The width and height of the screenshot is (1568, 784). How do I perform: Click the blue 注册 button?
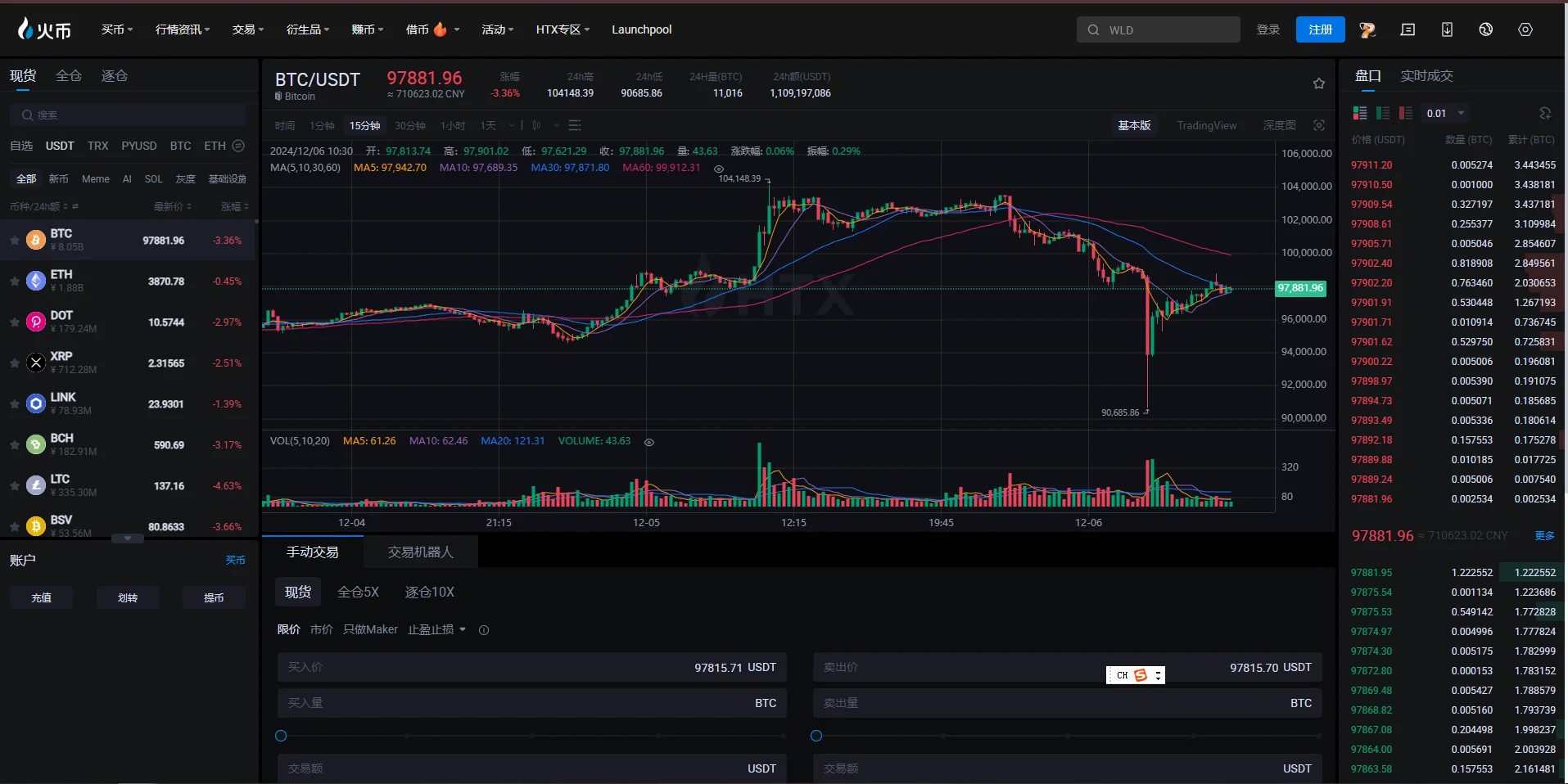click(x=1320, y=29)
